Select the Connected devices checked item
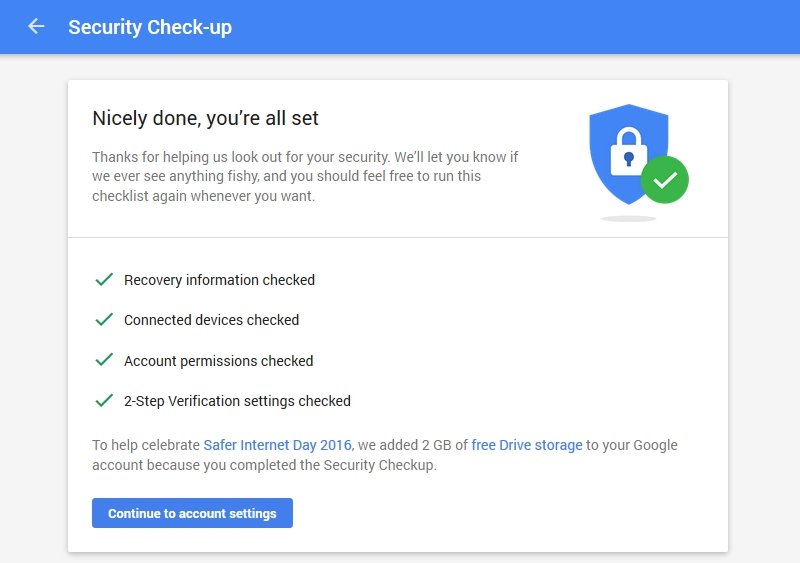The height and width of the screenshot is (563, 800). tap(211, 320)
